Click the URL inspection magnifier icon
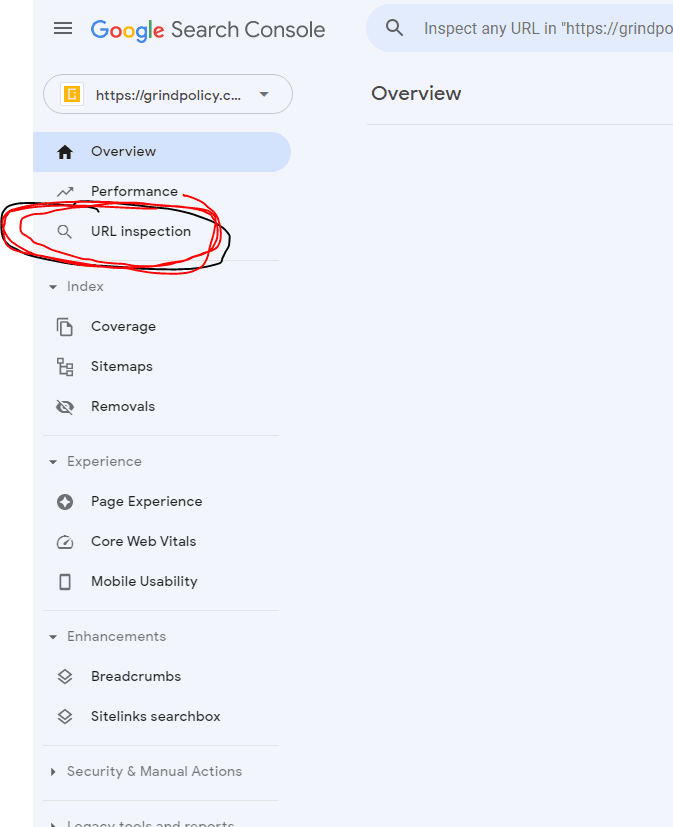 pos(65,232)
